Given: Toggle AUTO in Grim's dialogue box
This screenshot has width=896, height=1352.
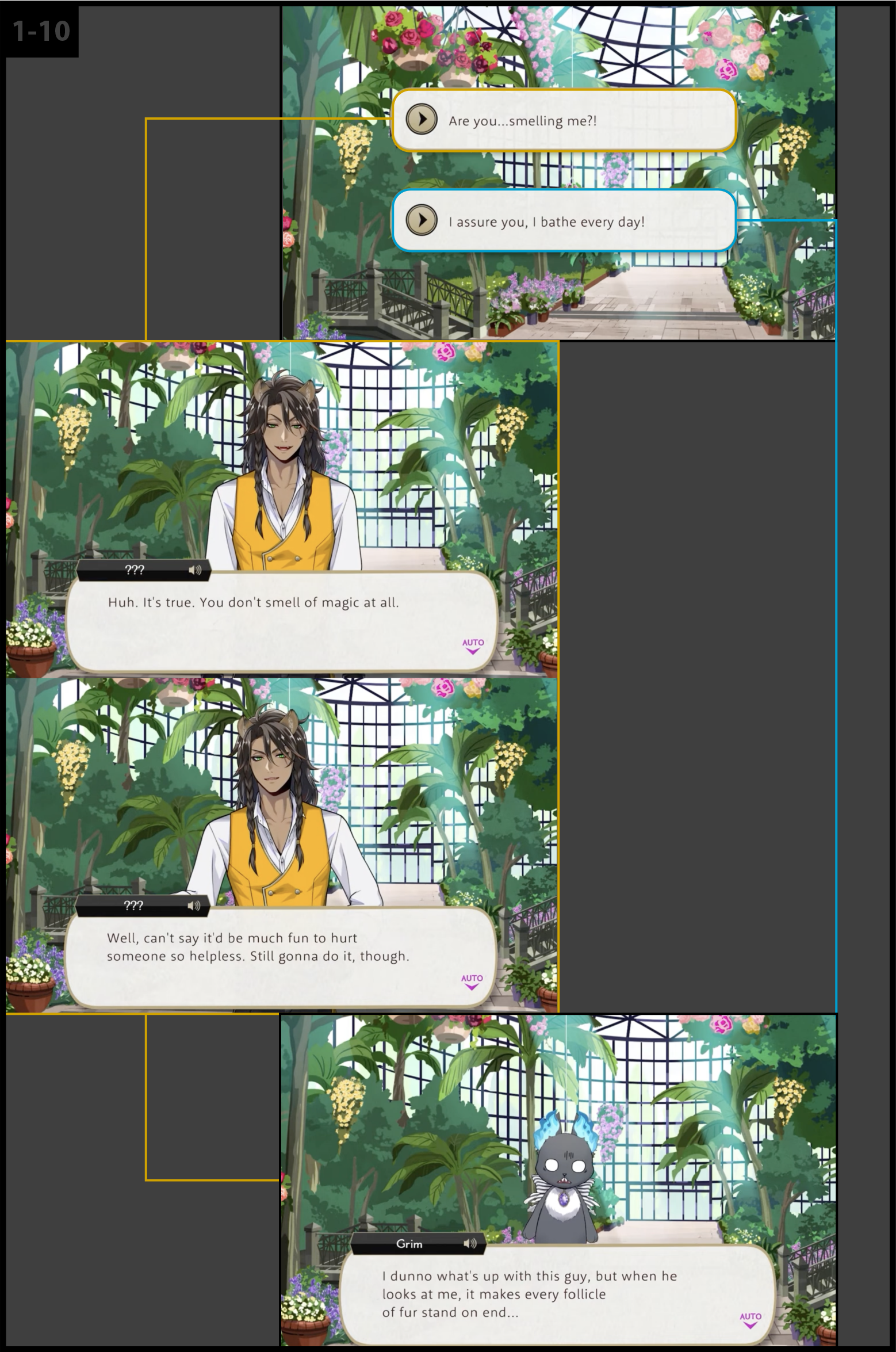Looking at the screenshot, I should pyautogui.click(x=750, y=1320).
